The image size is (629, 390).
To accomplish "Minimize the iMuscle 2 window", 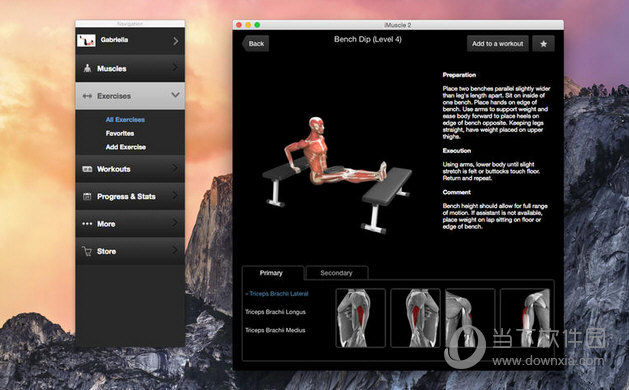I will [248, 25].
